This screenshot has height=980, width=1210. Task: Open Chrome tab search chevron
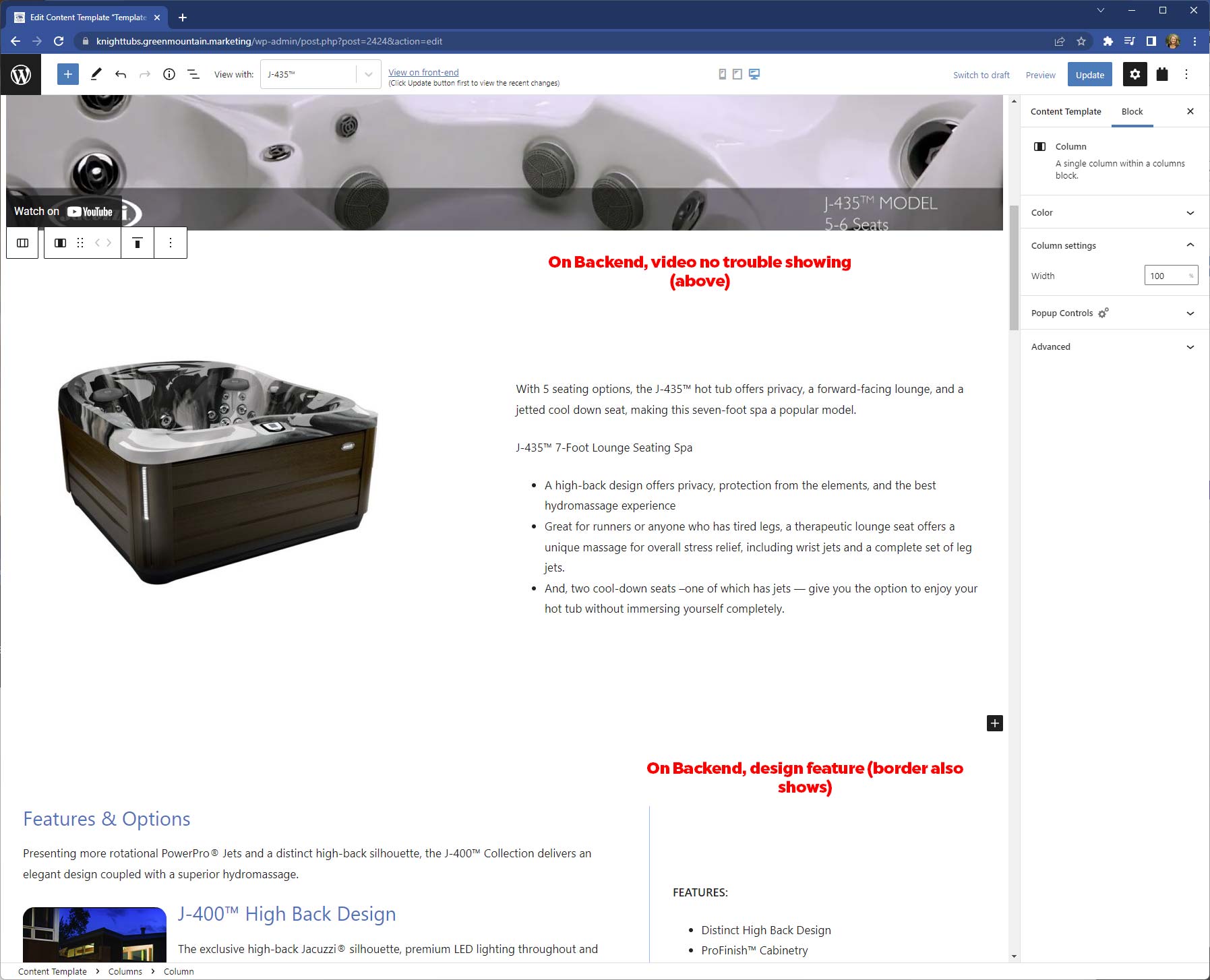point(1101,10)
